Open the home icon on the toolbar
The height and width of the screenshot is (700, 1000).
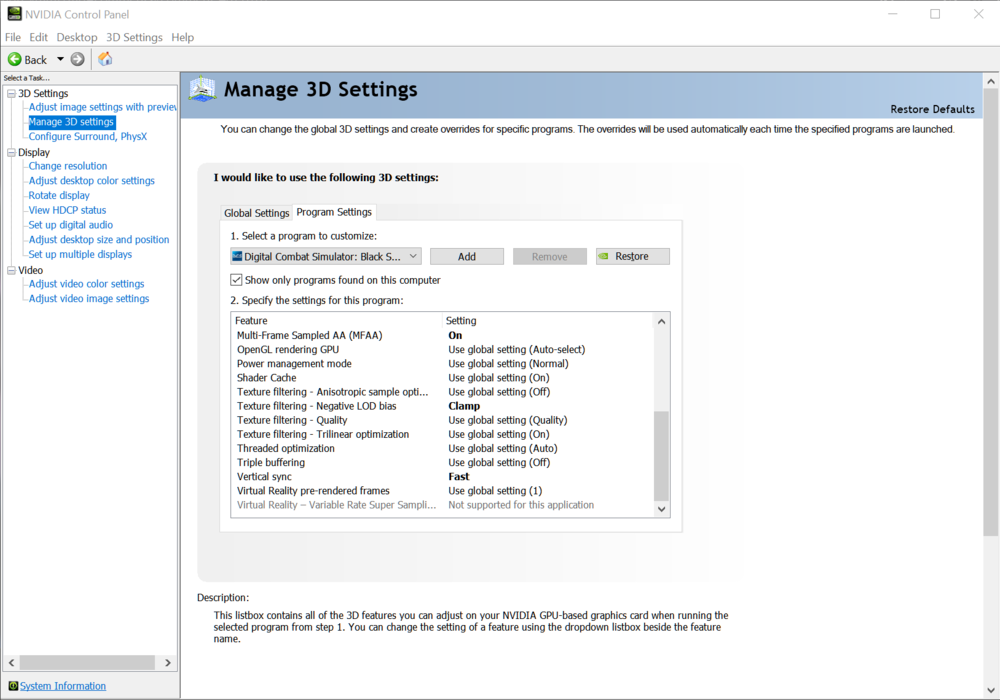[104, 58]
